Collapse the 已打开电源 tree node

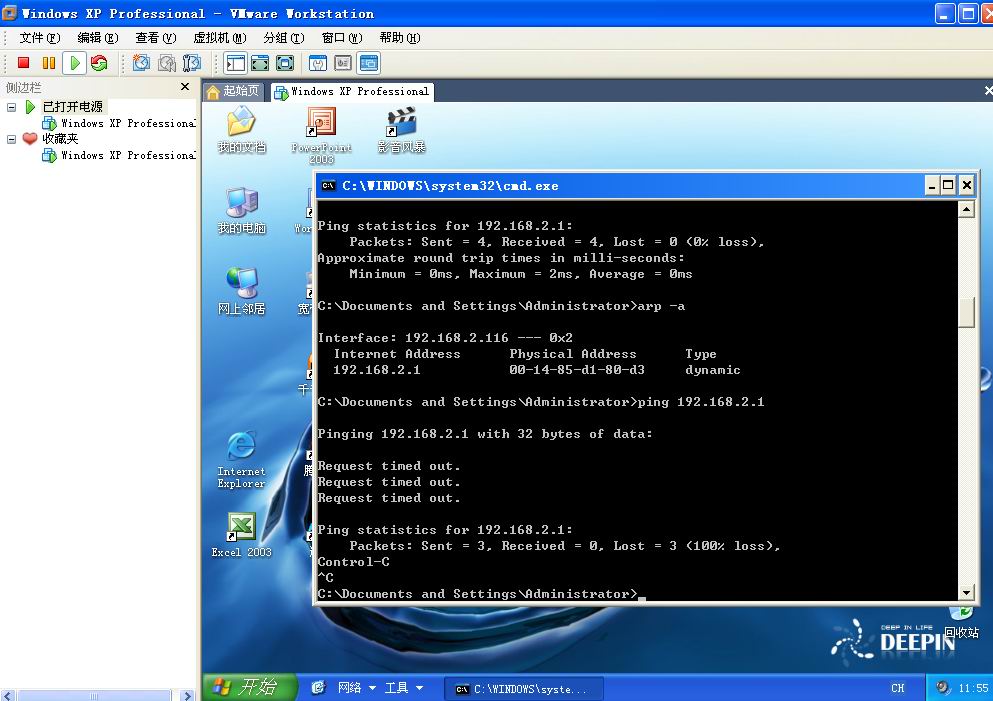(x=12, y=107)
